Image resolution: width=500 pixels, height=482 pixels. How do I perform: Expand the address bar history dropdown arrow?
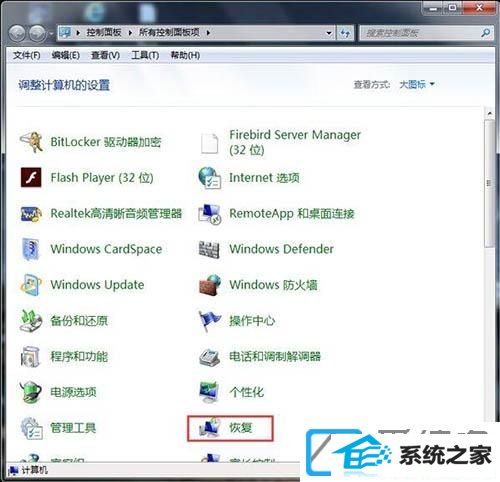(x=329, y=33)
